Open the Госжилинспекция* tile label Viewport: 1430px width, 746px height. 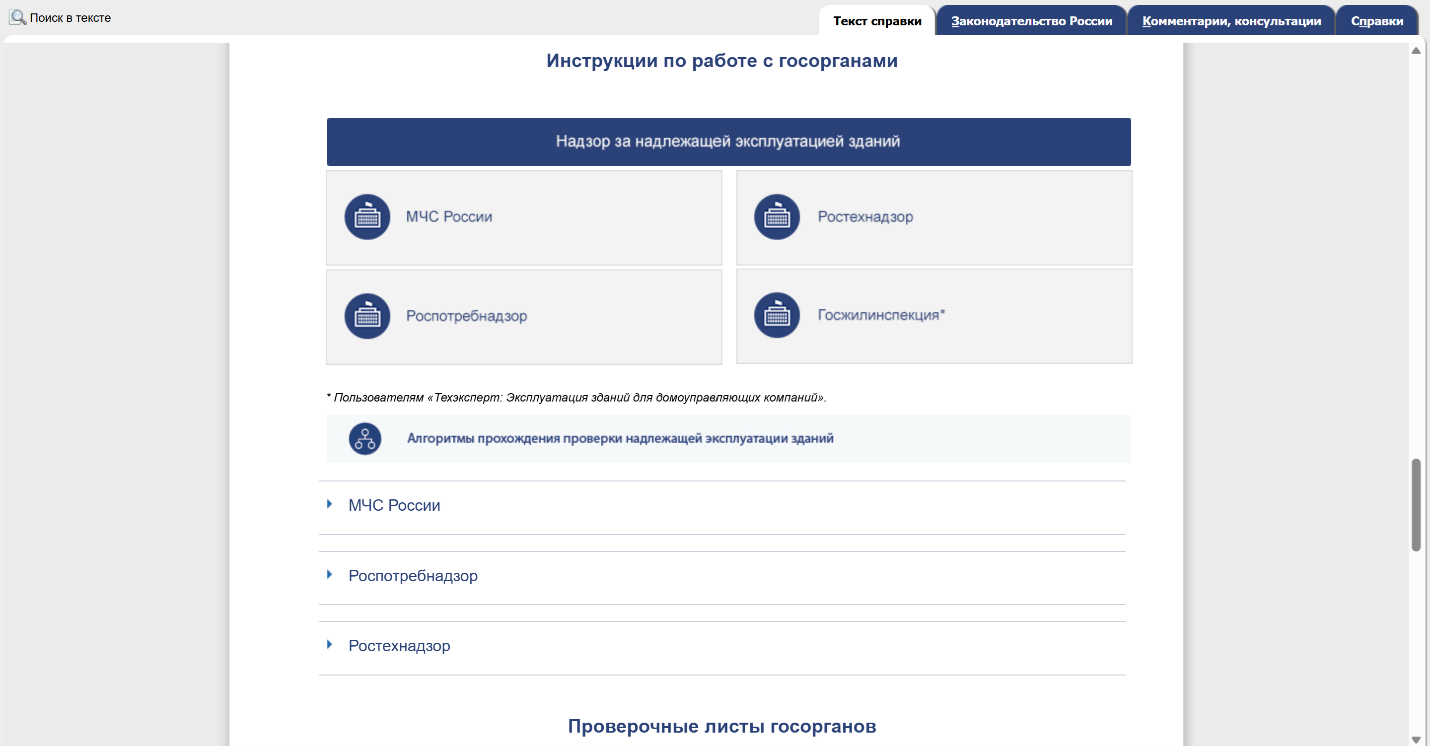tap(881, 315)
